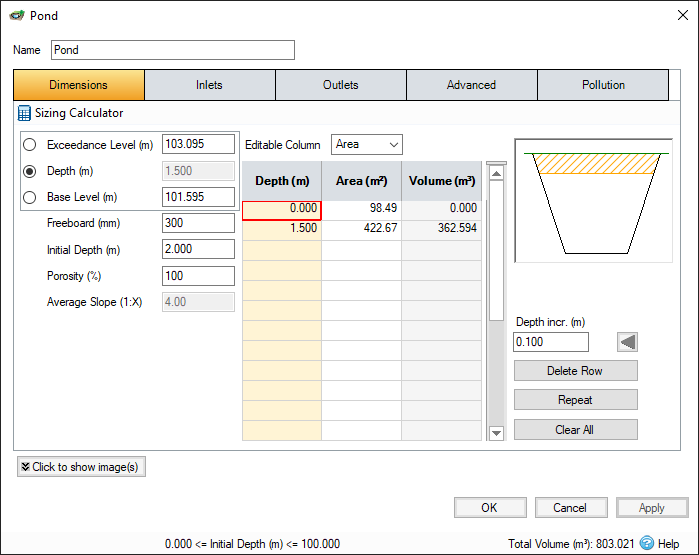The width and height of the screenshot is (699, 555).
Task: Open the Editable Column dropdown
Action: click(366, 144)
